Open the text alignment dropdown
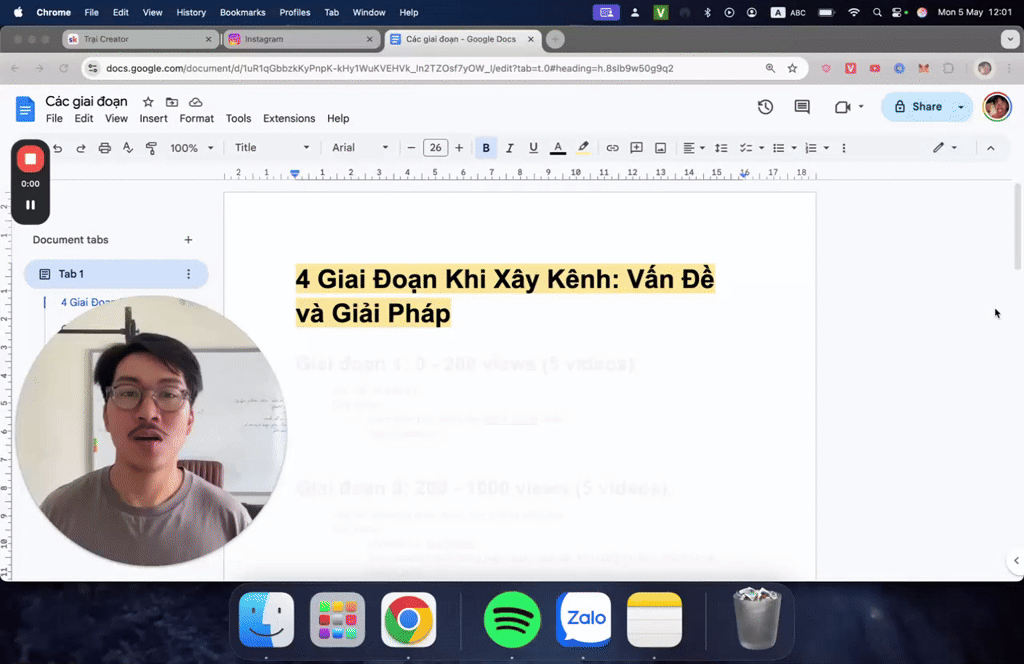 694,148
